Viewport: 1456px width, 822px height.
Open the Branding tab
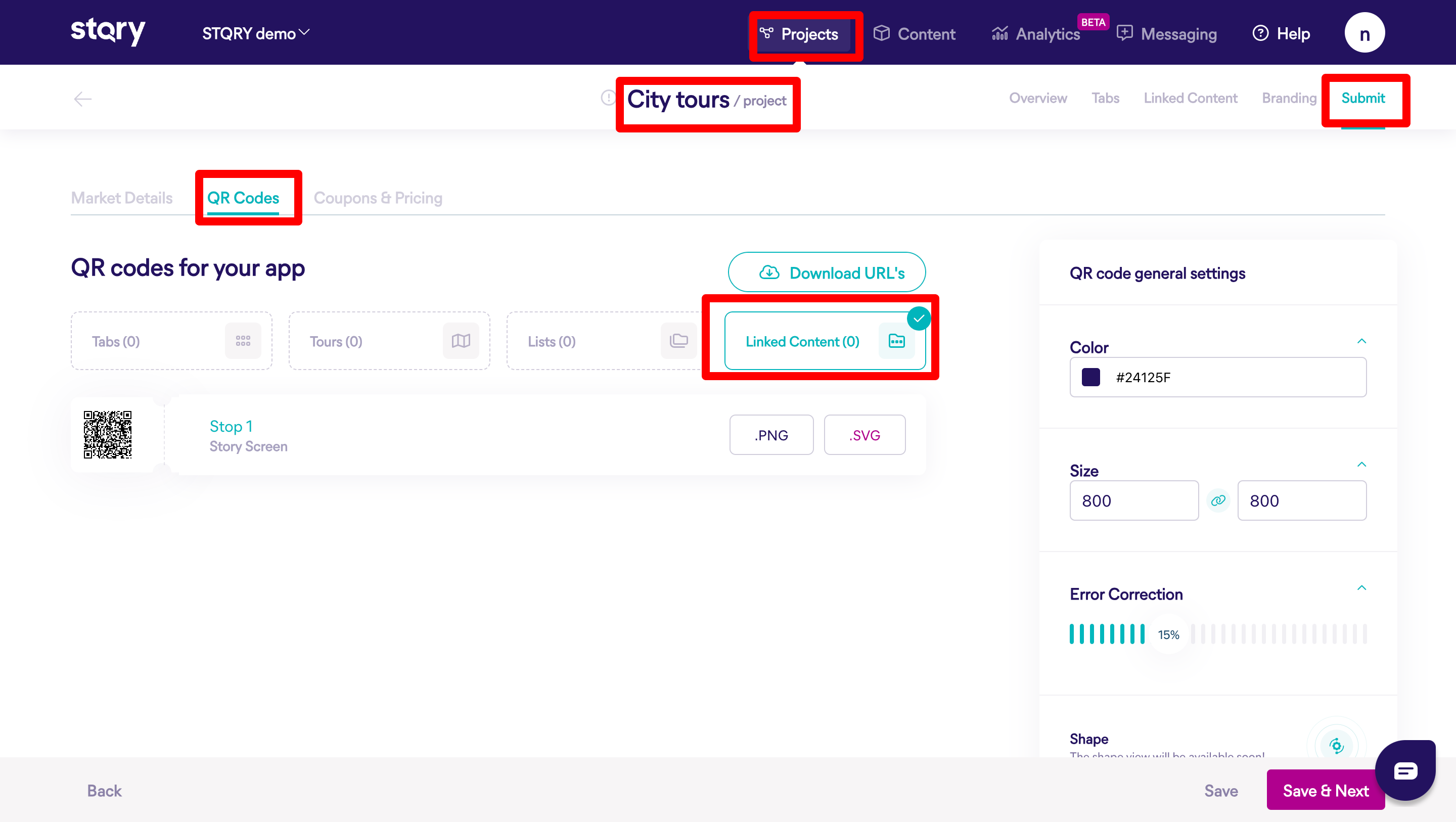click(1289, 98)
